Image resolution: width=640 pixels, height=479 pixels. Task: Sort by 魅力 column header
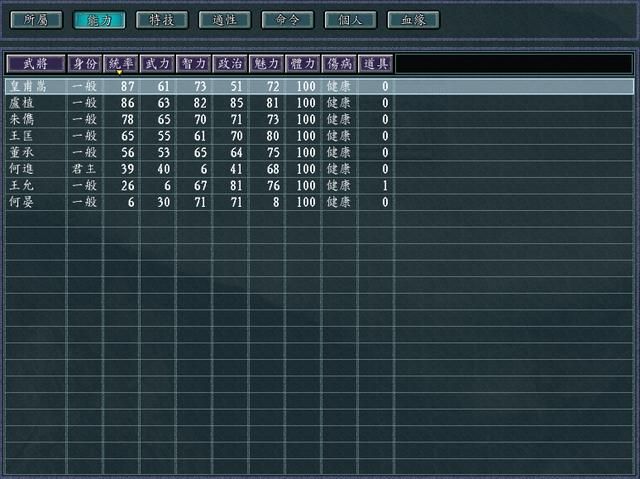tap(266, 64)
